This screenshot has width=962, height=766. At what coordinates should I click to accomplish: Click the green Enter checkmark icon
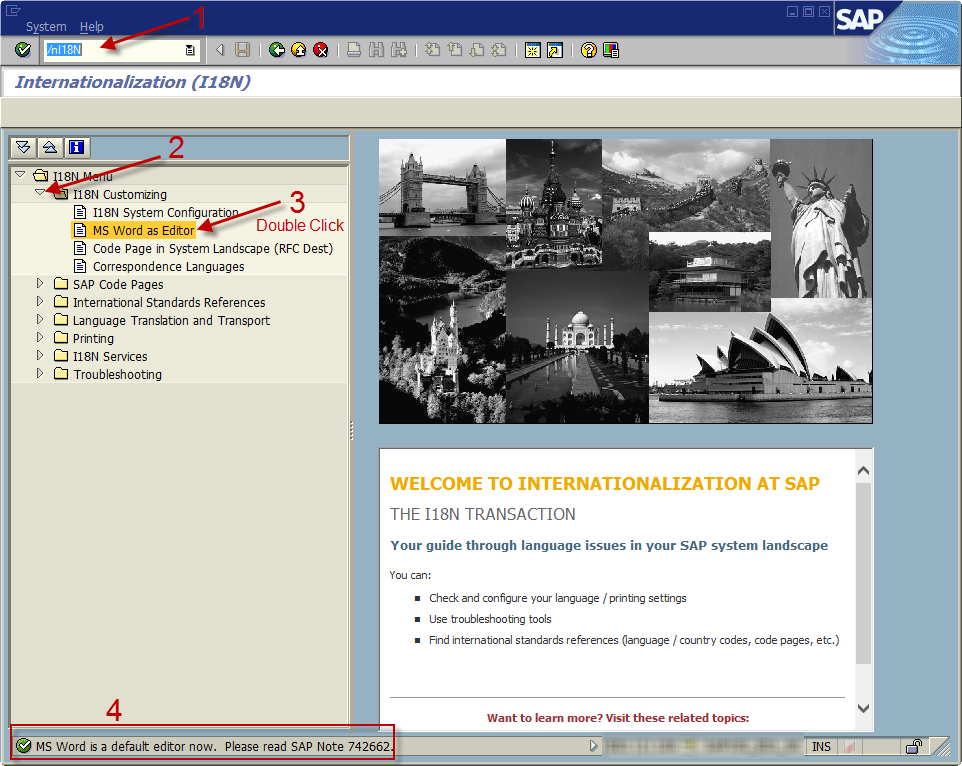23,50
